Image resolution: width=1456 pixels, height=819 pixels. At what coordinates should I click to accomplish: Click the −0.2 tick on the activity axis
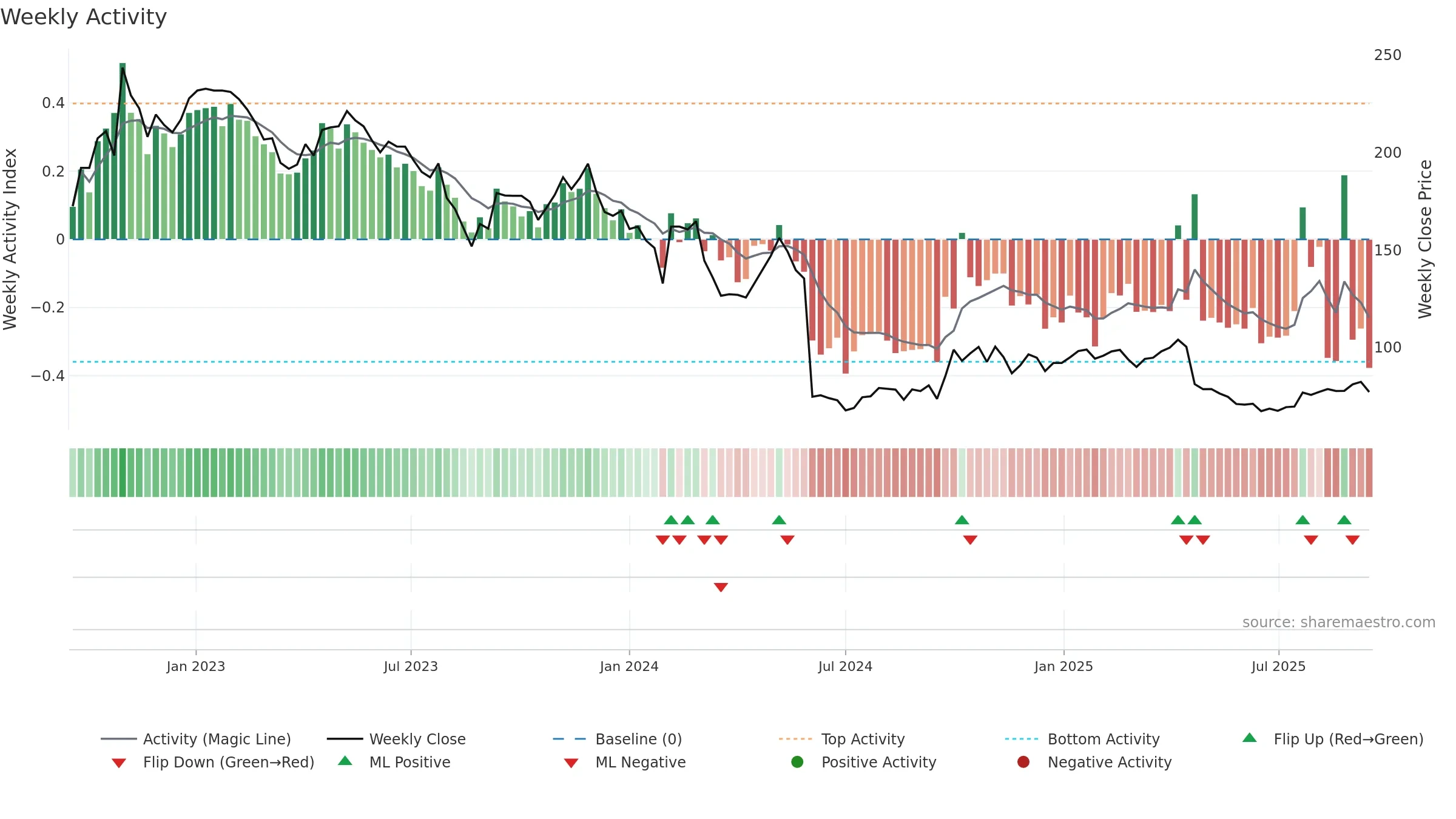(x=48, y=308)
